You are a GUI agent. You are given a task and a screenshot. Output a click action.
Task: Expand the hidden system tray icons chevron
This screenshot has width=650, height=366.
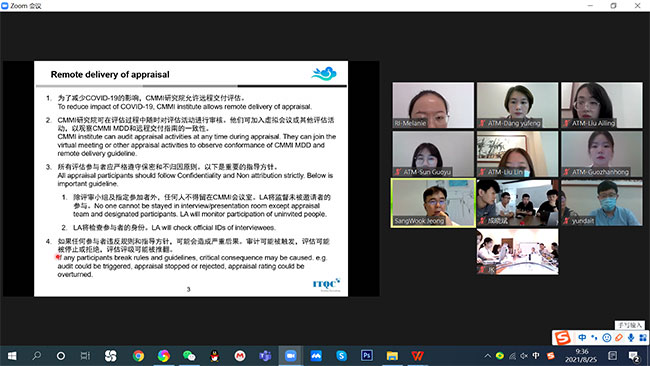(x=488, y=356)
